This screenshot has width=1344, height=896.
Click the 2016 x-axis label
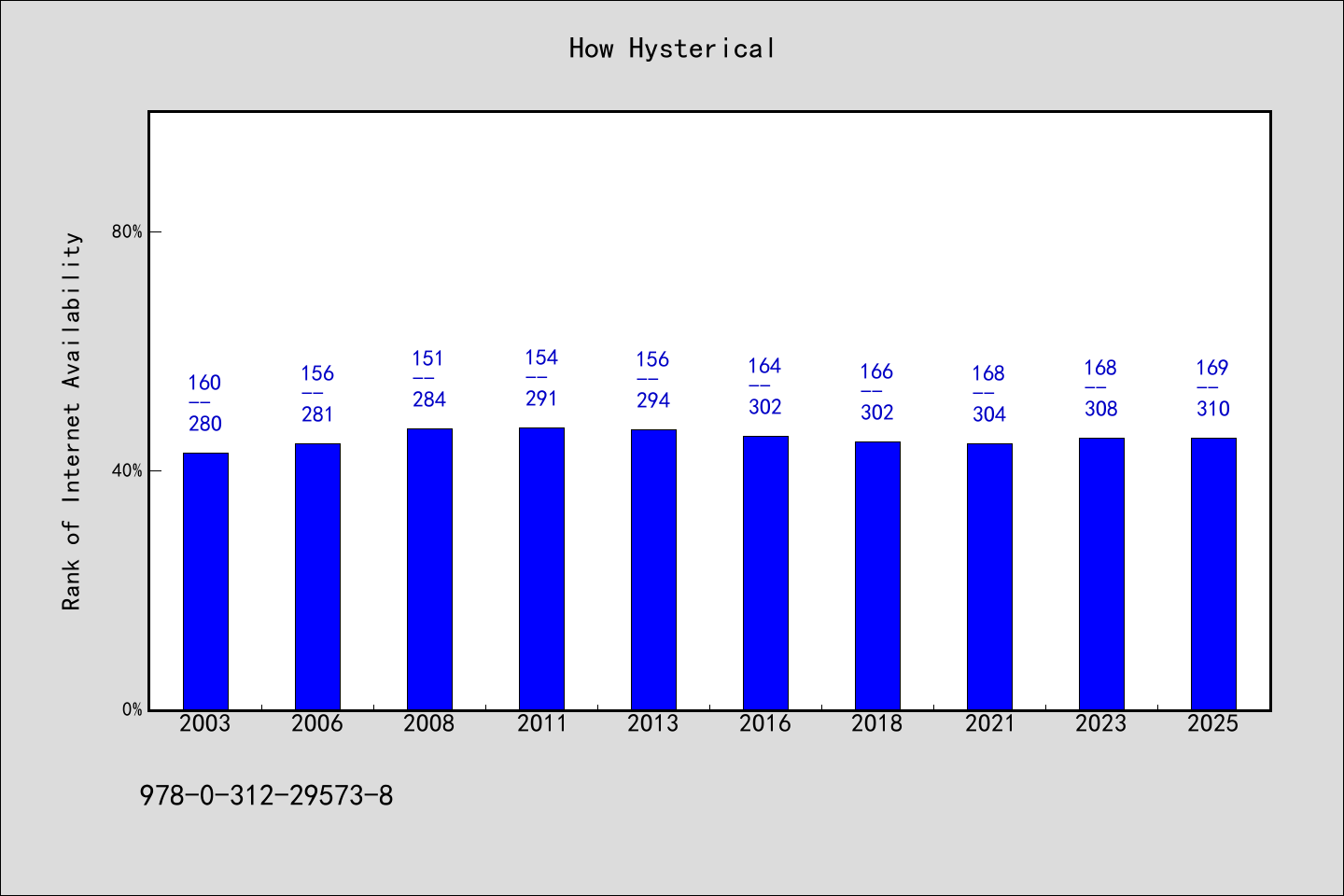(x=765, y=723)
